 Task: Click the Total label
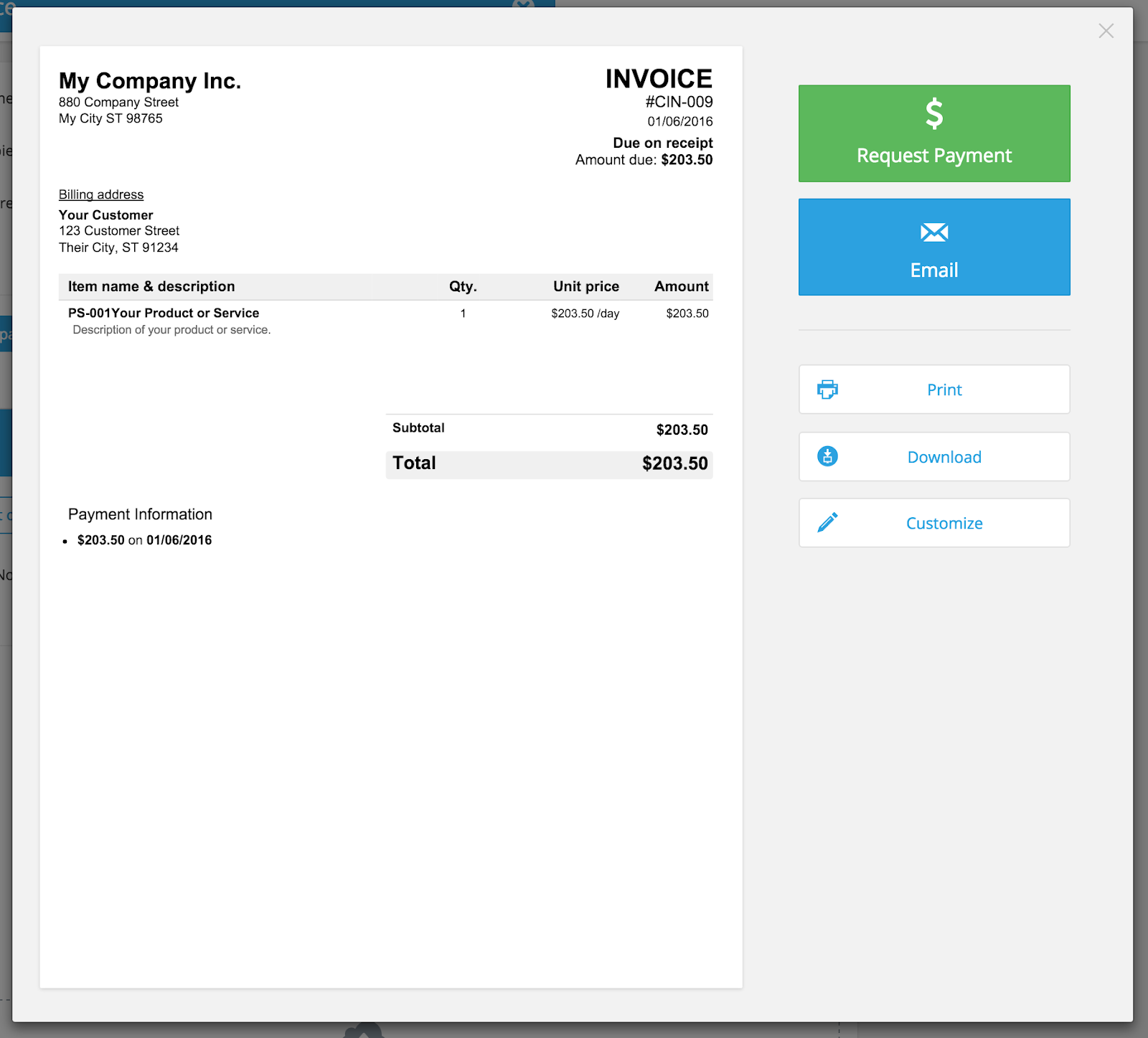pos(414,463)
